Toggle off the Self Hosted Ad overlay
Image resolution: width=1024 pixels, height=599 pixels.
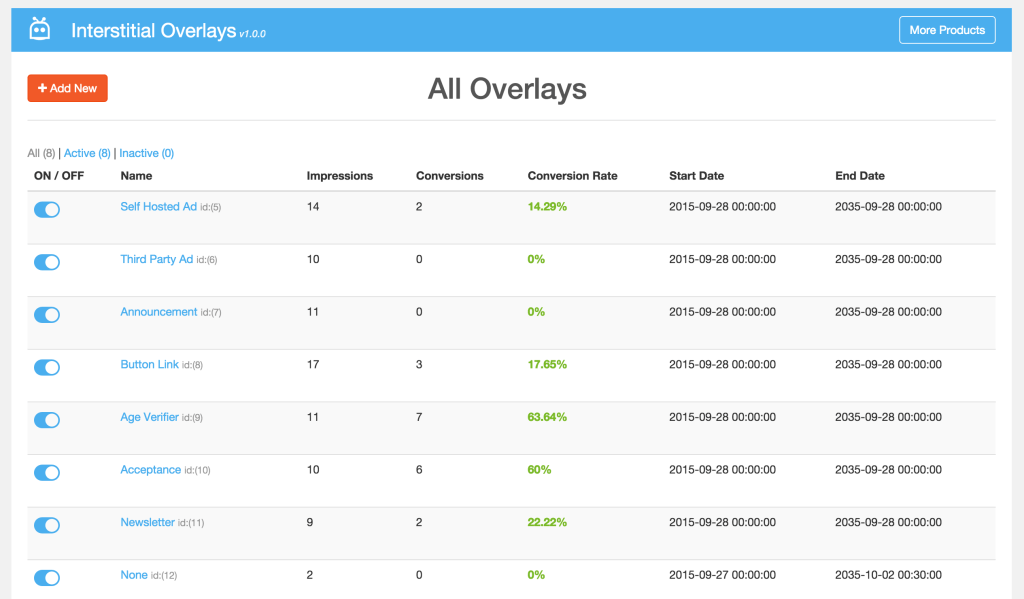47,209
